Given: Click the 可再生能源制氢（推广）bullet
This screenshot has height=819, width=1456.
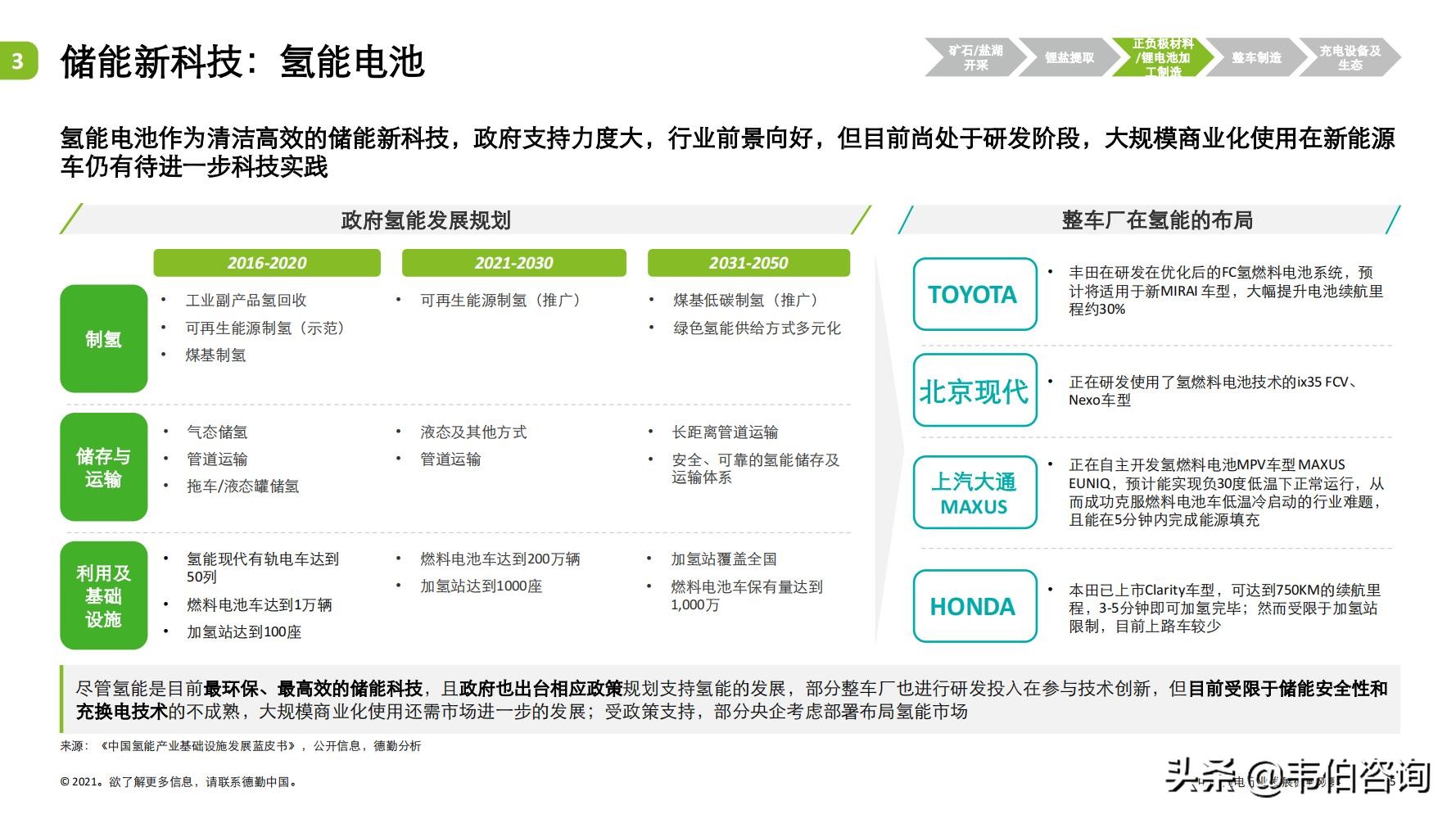Looking at the screenshot, I should [x=503, y=301].
